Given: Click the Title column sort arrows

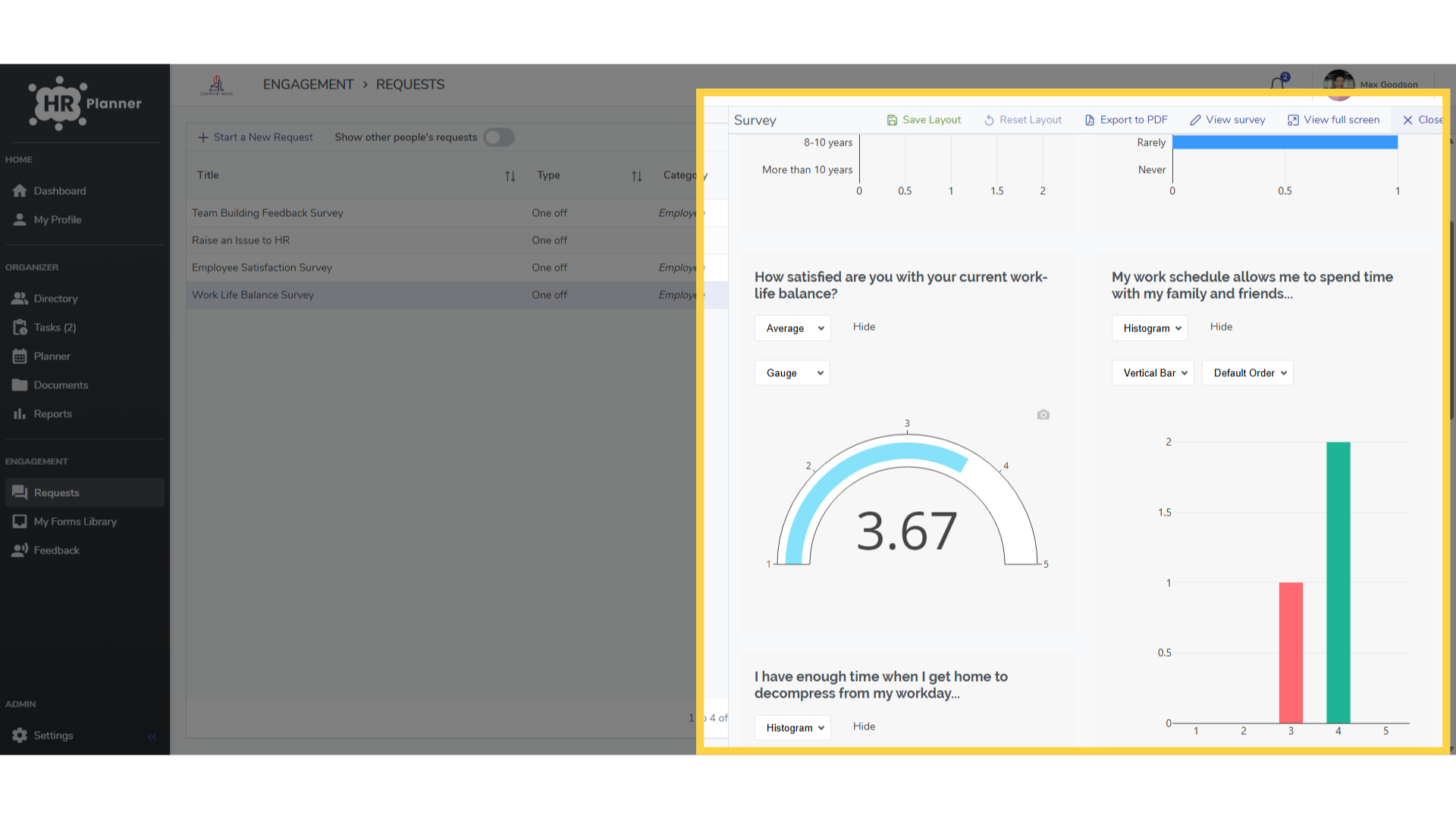Looking at the screenshot, I should 510,176.
